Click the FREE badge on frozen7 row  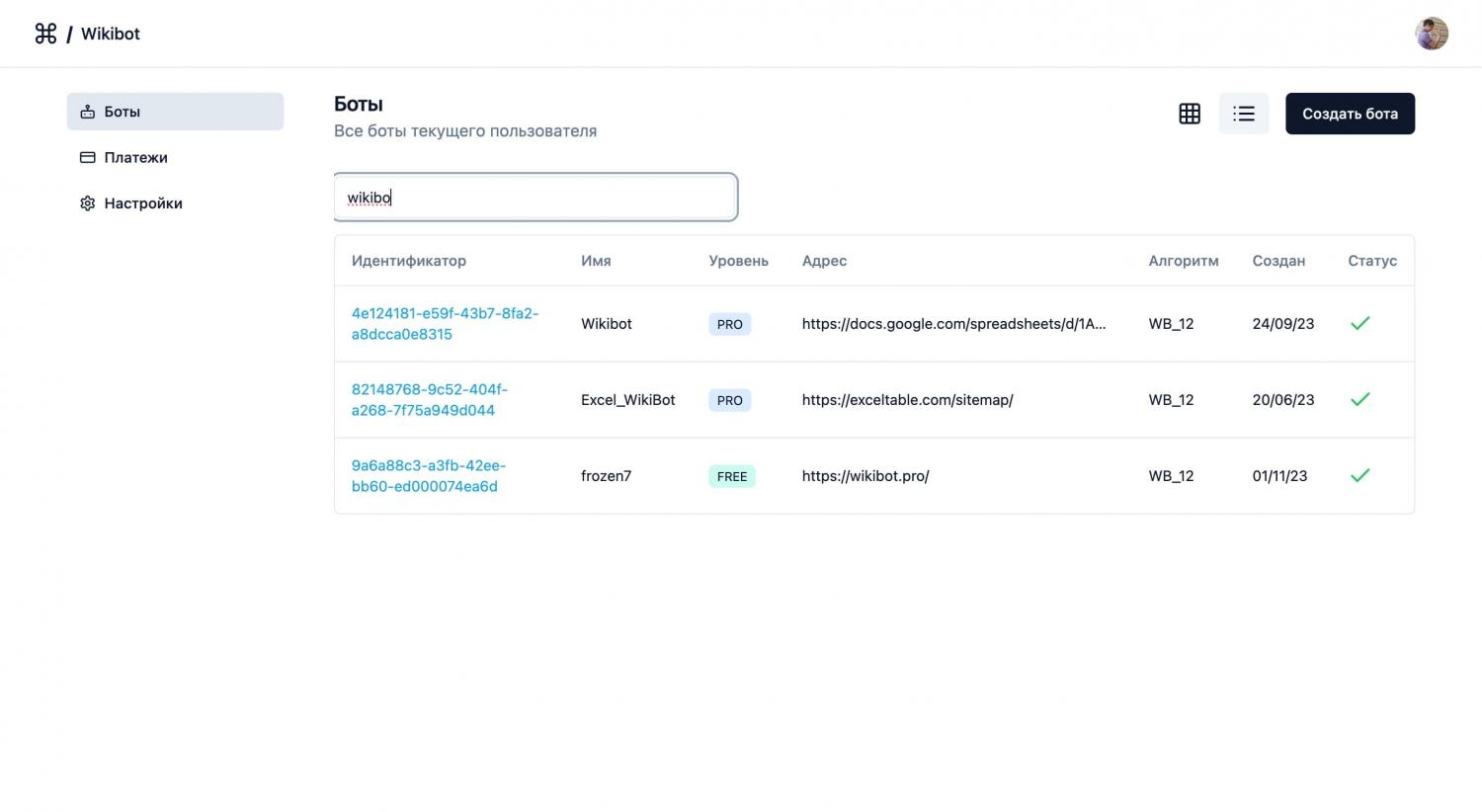tap(731, 476)
